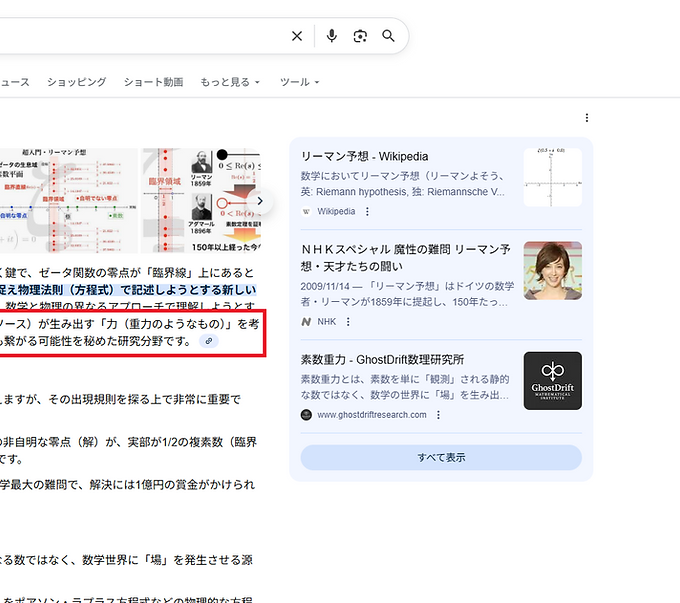Image resolution: width=680 pixels, height=603 pixels.
Task: Open NHKスペシャル 魔性の難問 result
Action: 405,257
